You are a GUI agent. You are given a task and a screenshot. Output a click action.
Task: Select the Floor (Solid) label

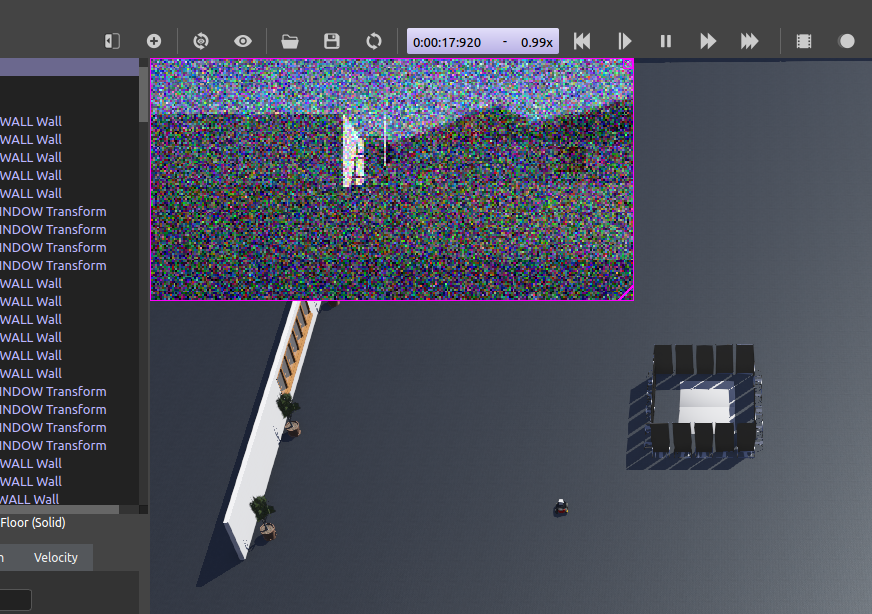point(33,523)
